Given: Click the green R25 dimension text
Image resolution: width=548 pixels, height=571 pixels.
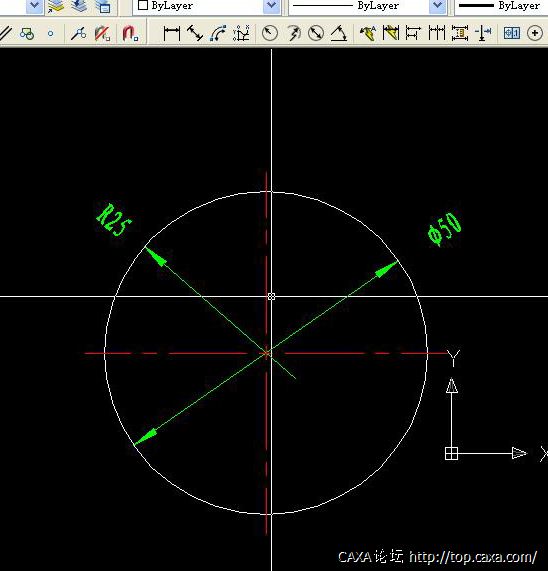Looking at the screenshot, I should [x=114, y=220].
